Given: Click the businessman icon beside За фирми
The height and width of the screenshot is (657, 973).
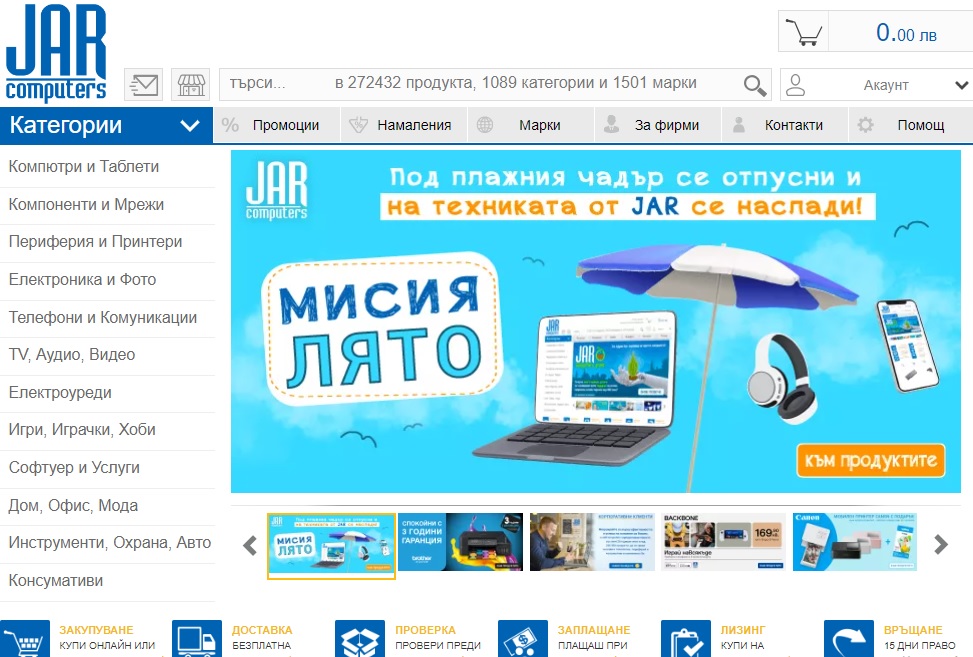Looking at the screenshot, I should click(611, 124).
